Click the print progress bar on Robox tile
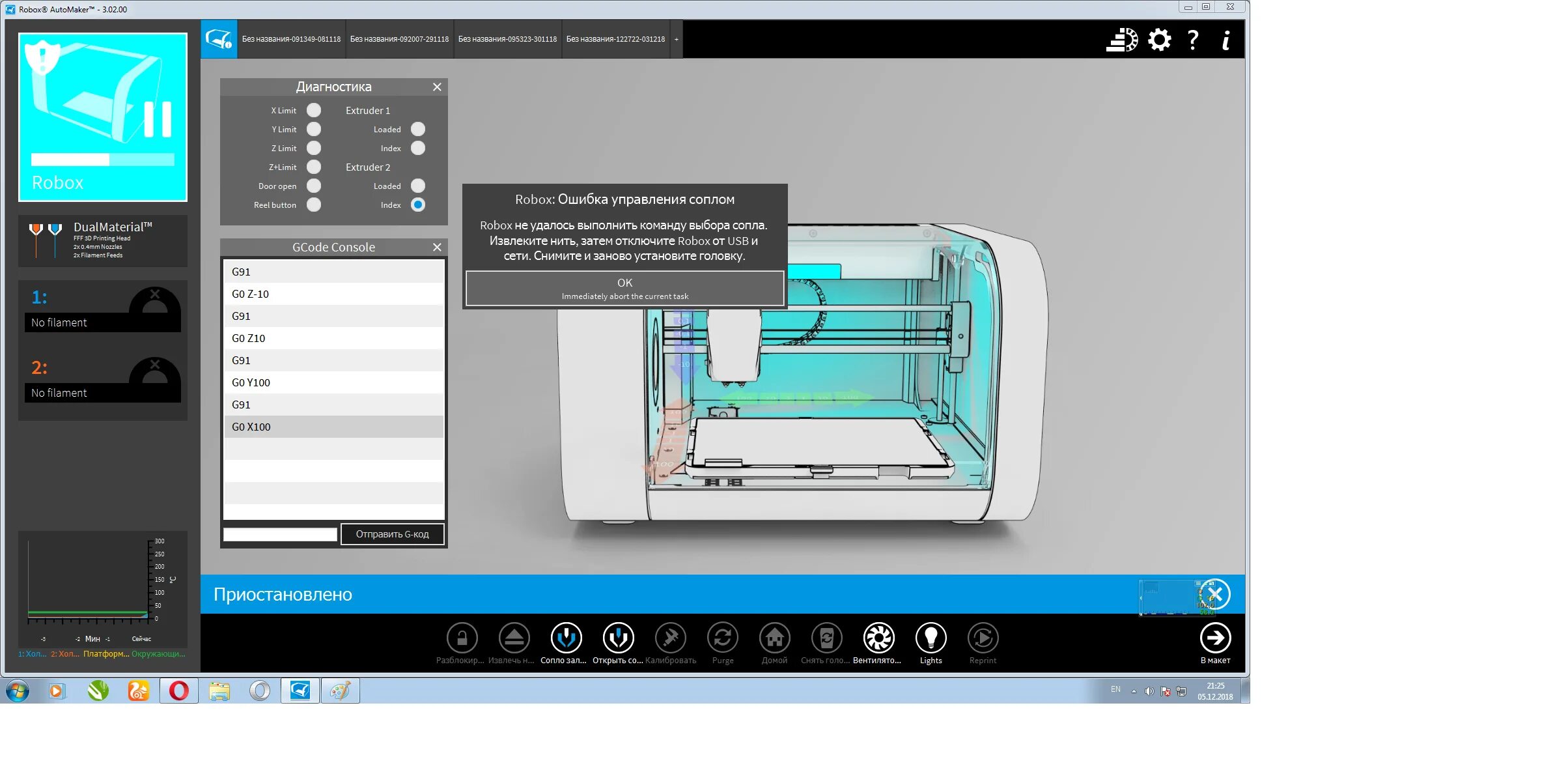The image size is (1568, 770). [103, 160]
